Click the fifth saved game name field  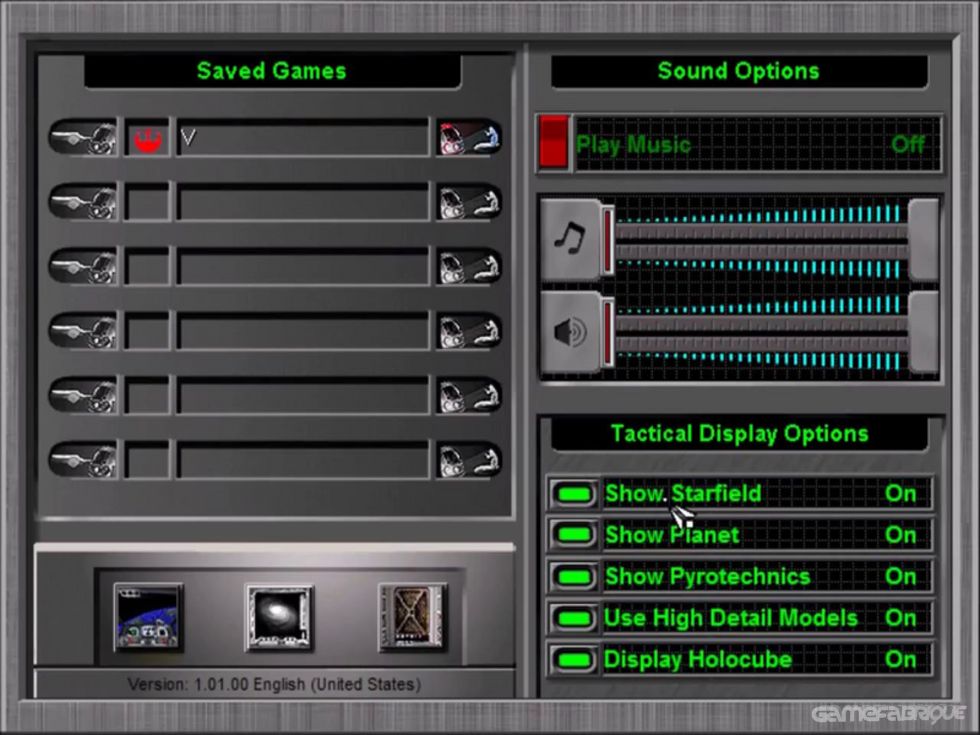[303, 396]
